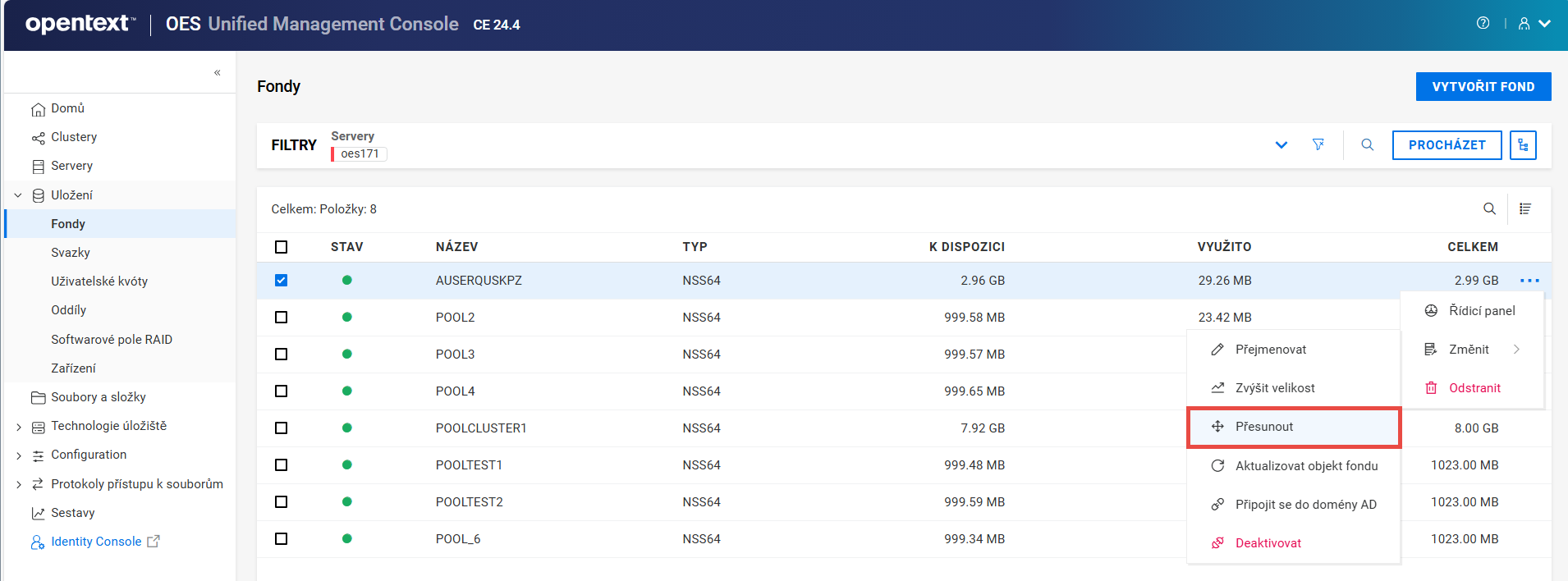Viewport: 1568px width, 581px height.
Task: Click the search icon in filter bar
Action: click(x=1367, y=144)
